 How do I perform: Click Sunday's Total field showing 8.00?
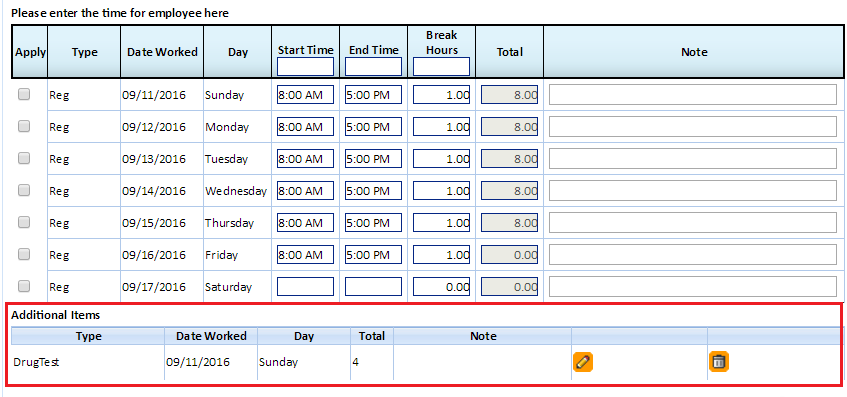point(509,95)
